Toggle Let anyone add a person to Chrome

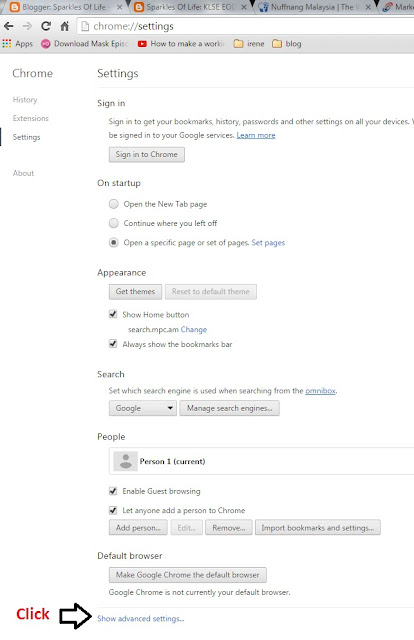(113, 510)
